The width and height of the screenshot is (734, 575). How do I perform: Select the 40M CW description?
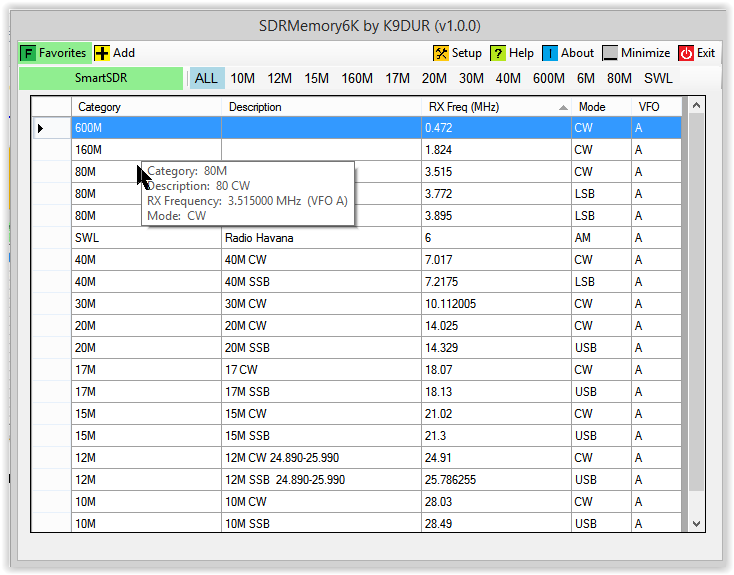click(321, 260)
